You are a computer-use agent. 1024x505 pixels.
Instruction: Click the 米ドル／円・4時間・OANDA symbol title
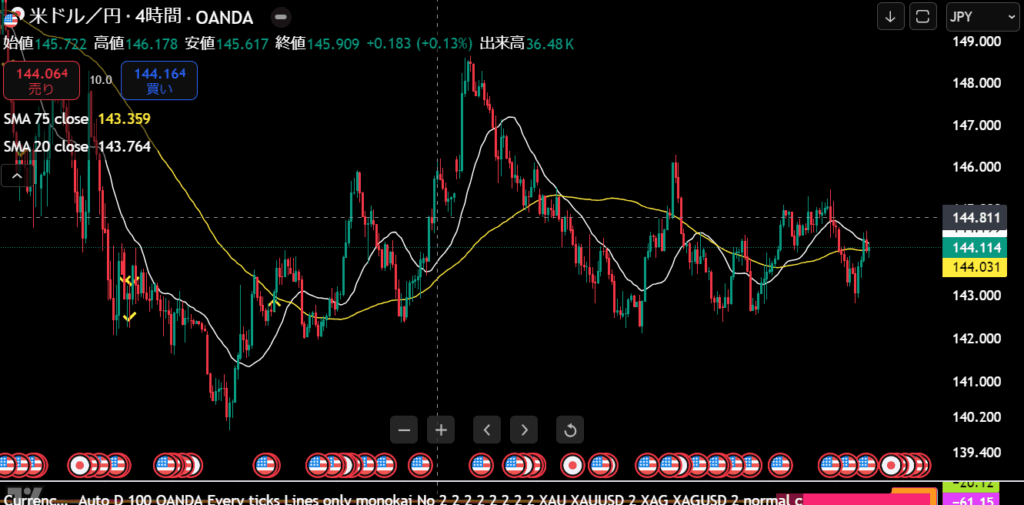[141, 18]
